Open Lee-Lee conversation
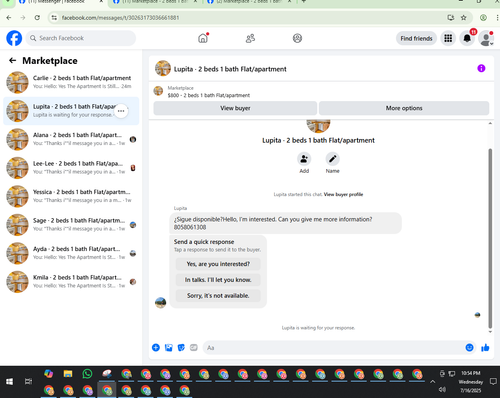The width and height of the screenshot is (500, 398). coord(71,168)
